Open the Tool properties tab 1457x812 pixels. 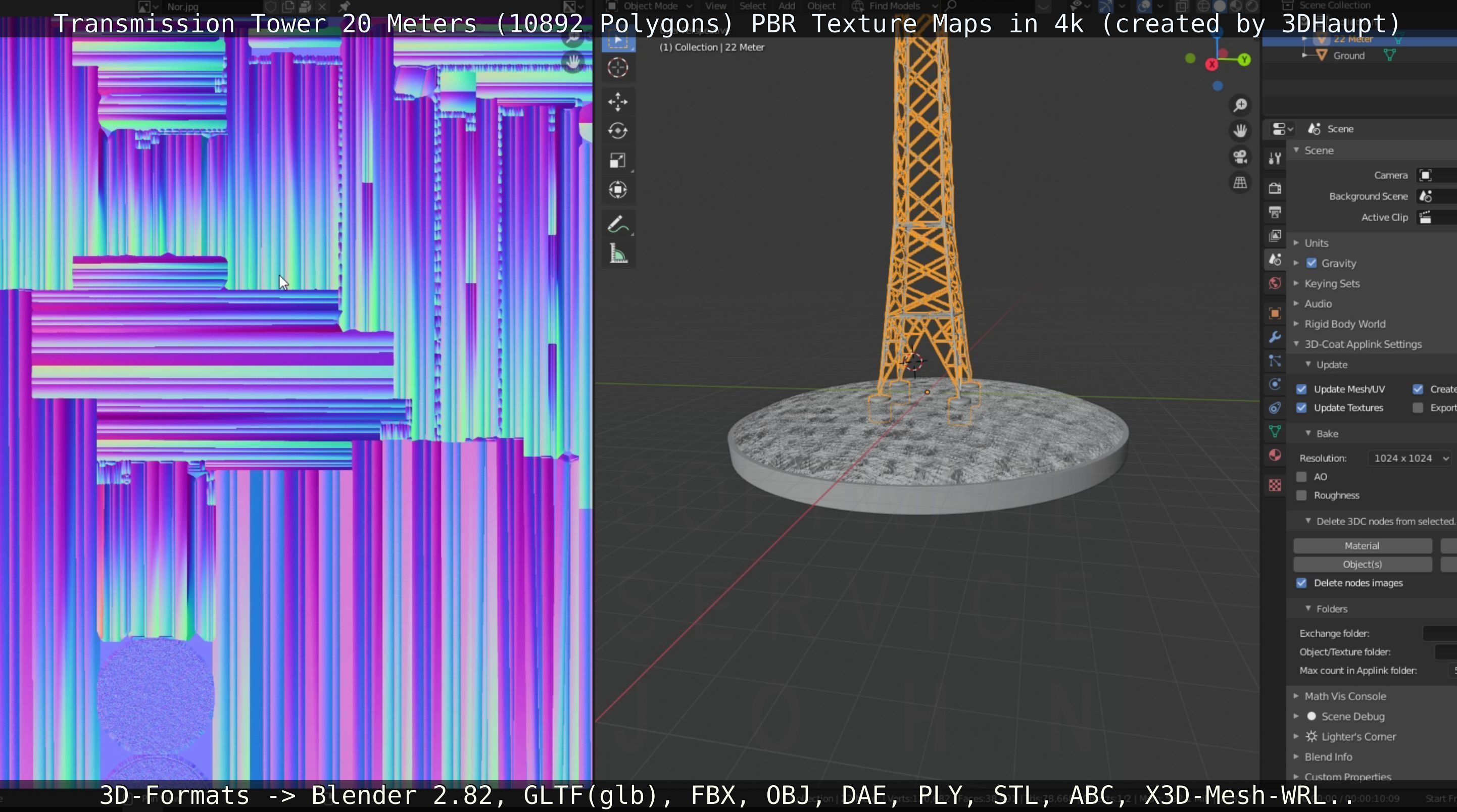click(1275, 159)
